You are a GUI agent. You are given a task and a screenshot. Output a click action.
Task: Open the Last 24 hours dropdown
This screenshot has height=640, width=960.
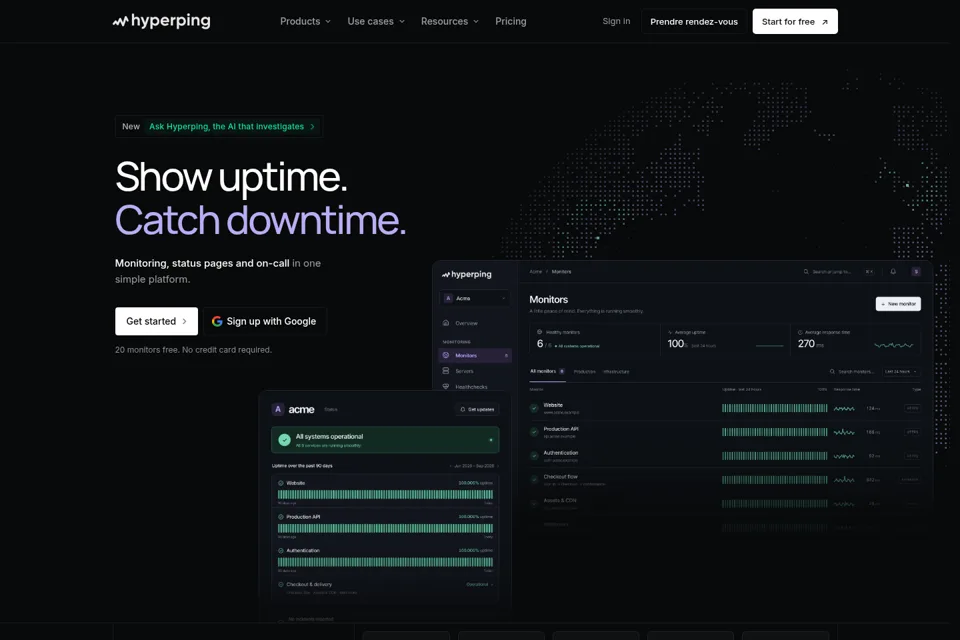901,371
